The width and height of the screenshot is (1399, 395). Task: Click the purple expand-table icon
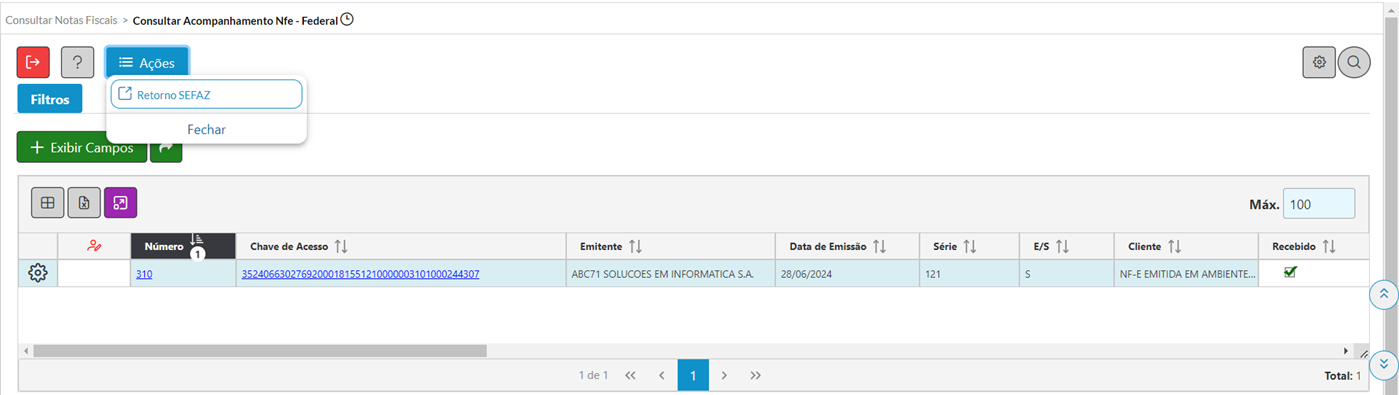[x=120, y=203]
